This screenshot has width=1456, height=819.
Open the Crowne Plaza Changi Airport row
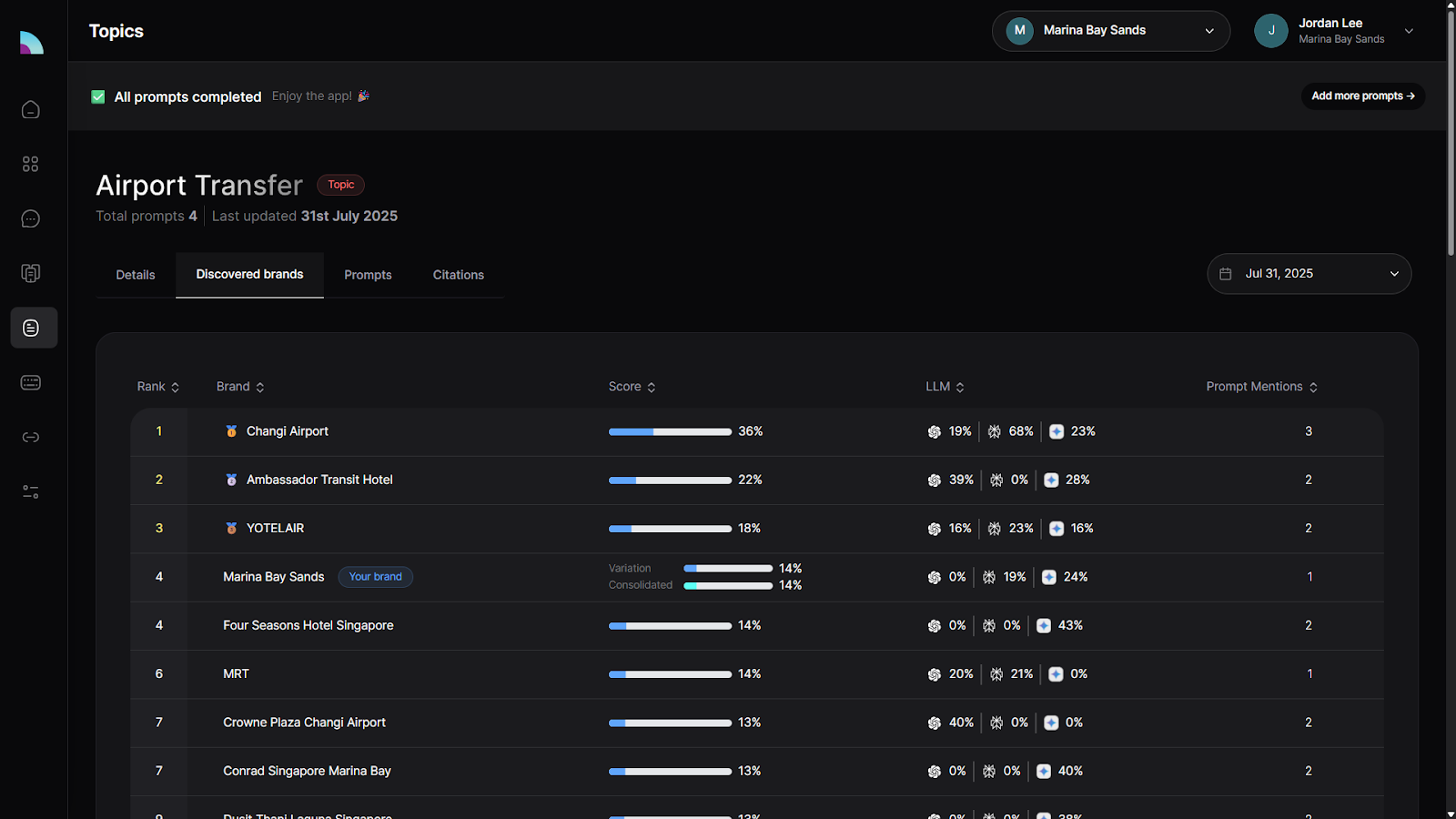point(757,723)
